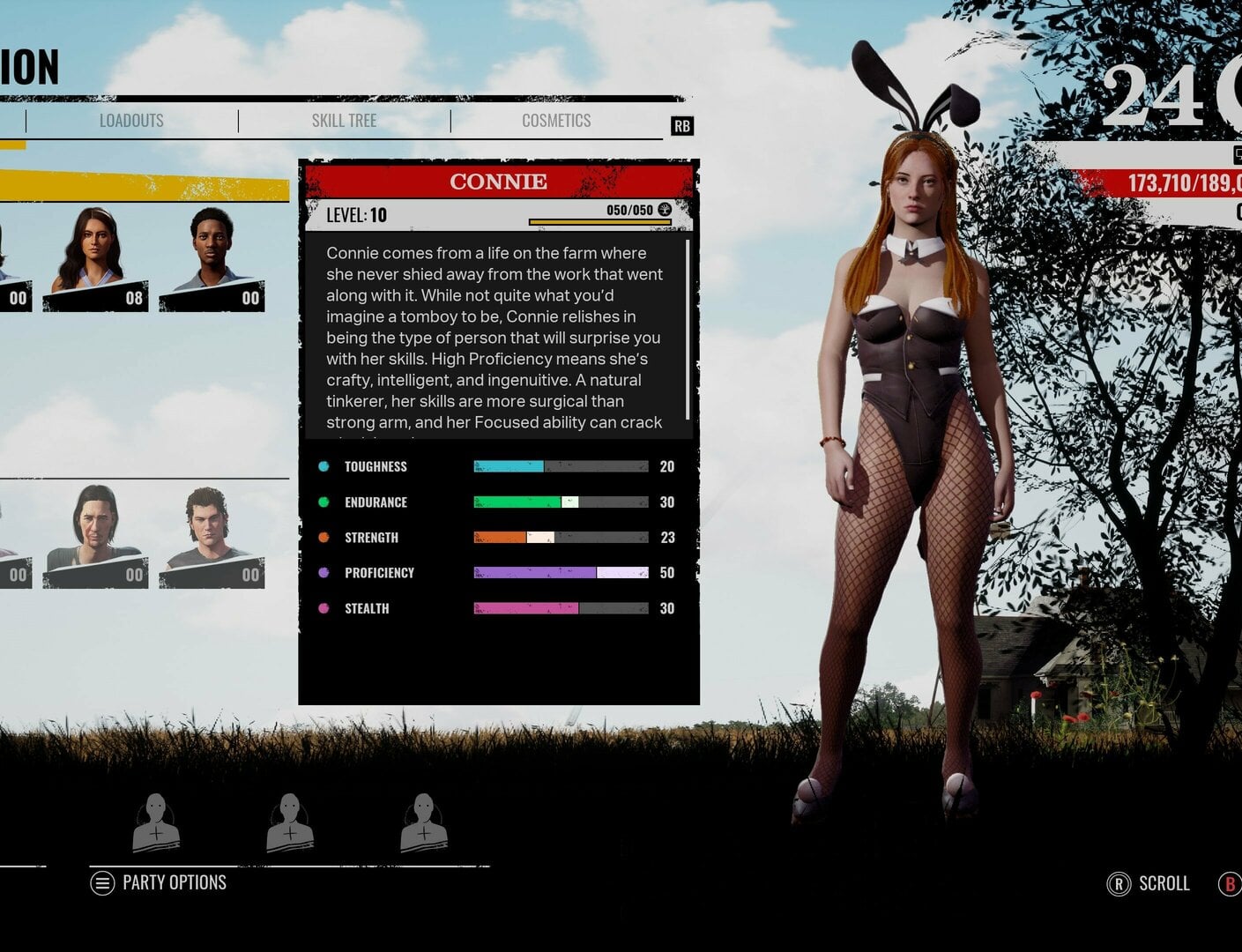Add a player to the middle empty party slot
Image resolution: width=1242 pixels, height=952 pixels.
[x=290, y=823]
